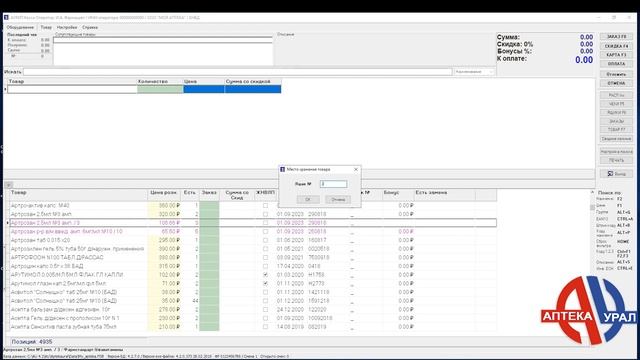640x360 pixels.
Task: Click the ОТМЕНА button in right panel
Action: (x=616, y=83)
